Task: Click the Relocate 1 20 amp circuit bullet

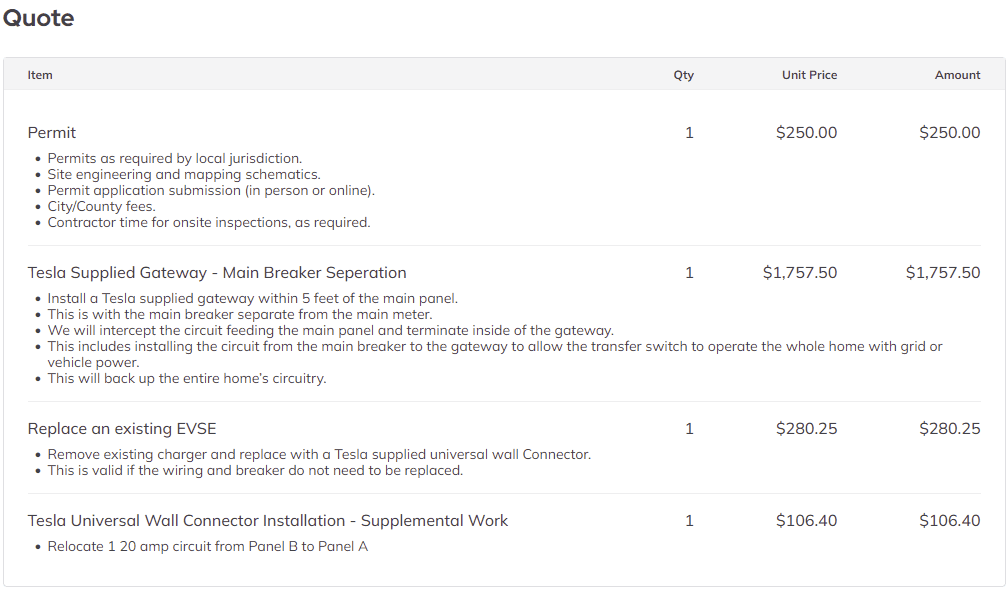Action: tap(208, 547)
